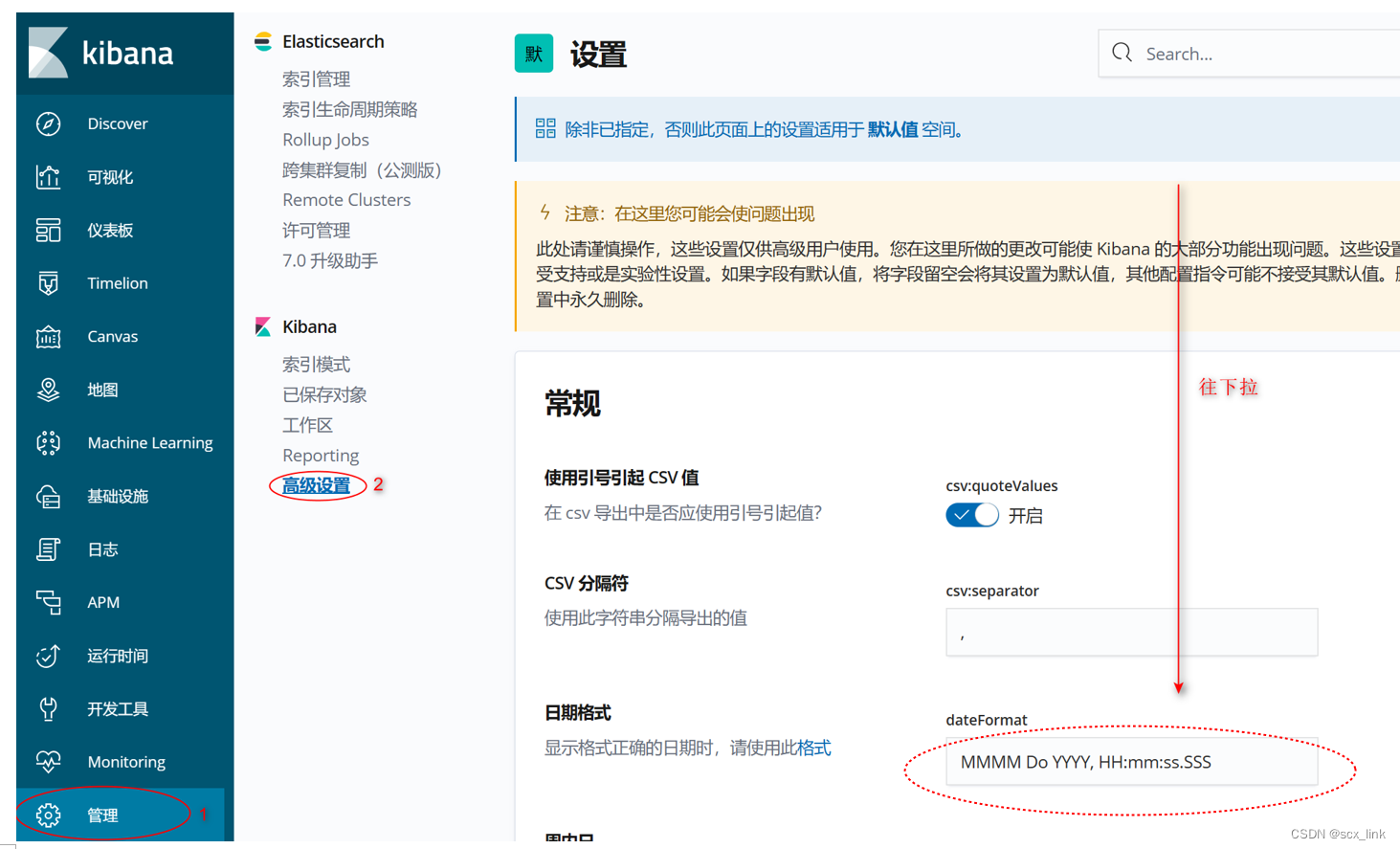This screenshot has height=849, width=1400.
Task: Select Discover in the sidebar
Action: tap(118, 123)
